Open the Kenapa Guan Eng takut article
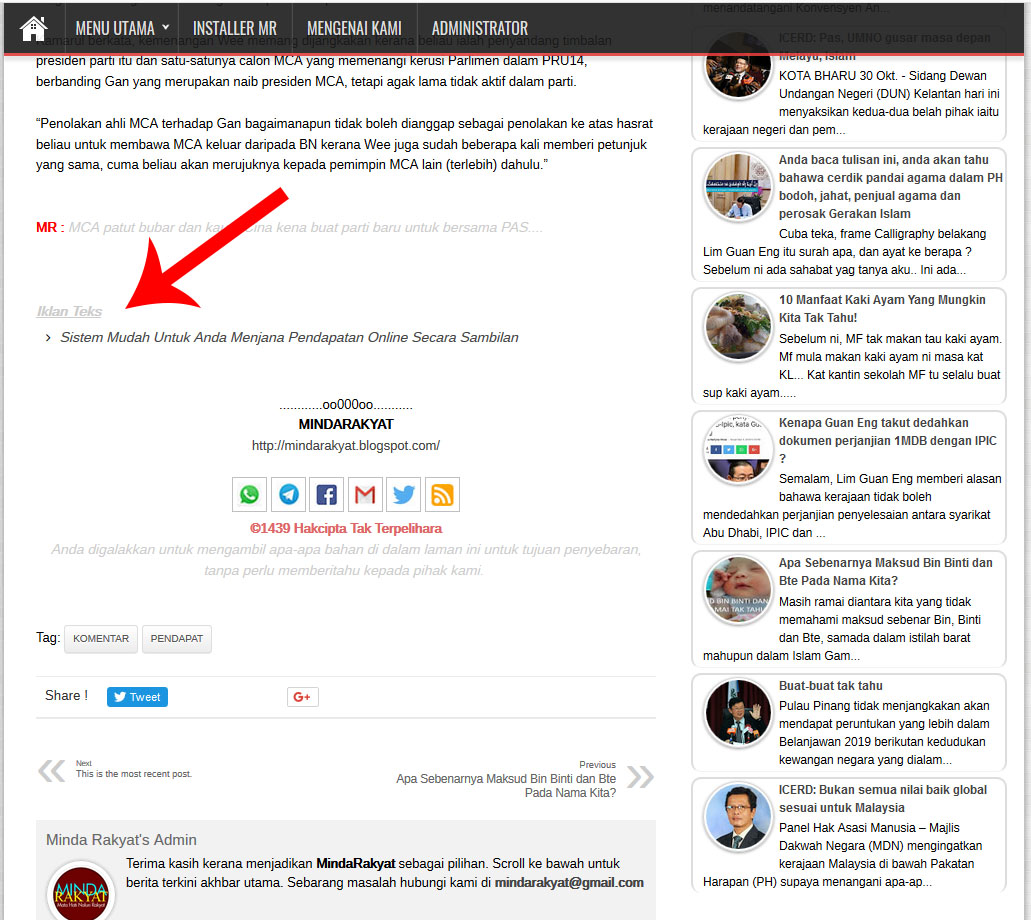The height and width of the screenshot is (920, 1031). [887, 449]
